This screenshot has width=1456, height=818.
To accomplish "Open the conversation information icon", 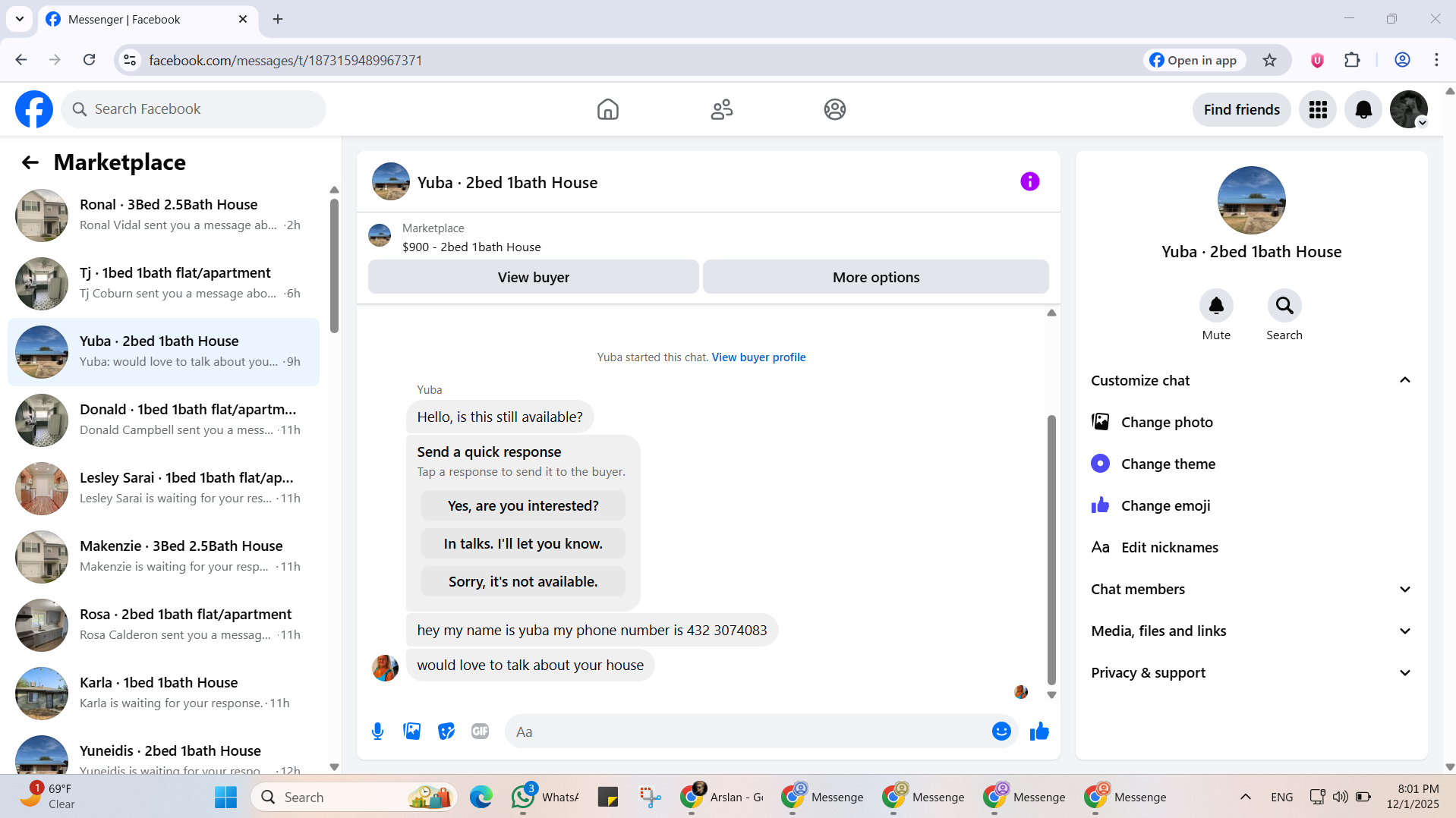I will click(x=1029, y=181).
